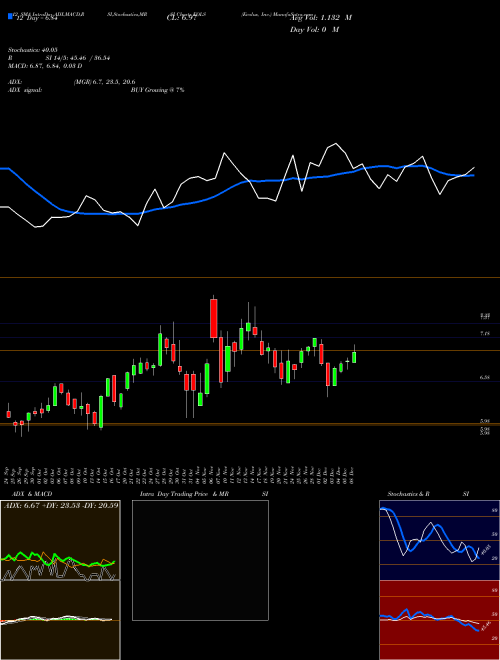Click the 7.18 price axis label
Viewport: 500px width, 660px height.
[x=485, y=334]
